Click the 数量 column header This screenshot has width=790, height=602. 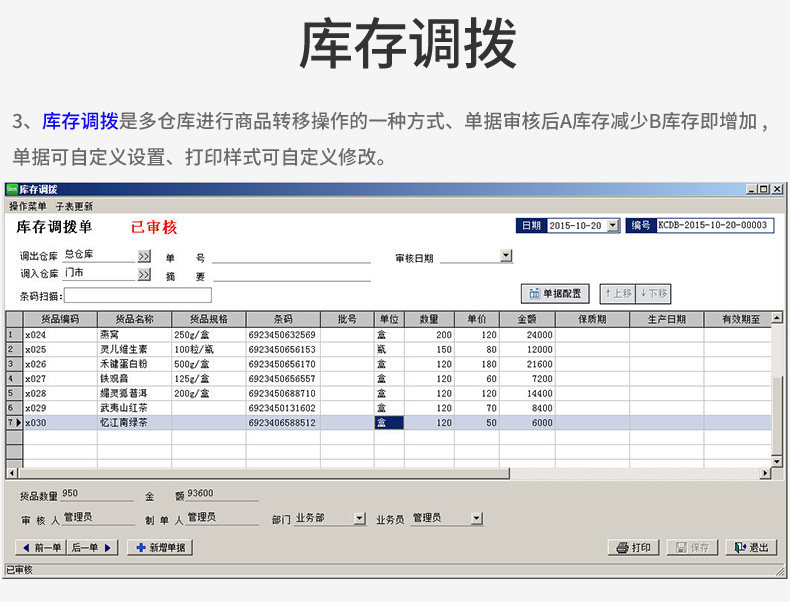(429, 319)
